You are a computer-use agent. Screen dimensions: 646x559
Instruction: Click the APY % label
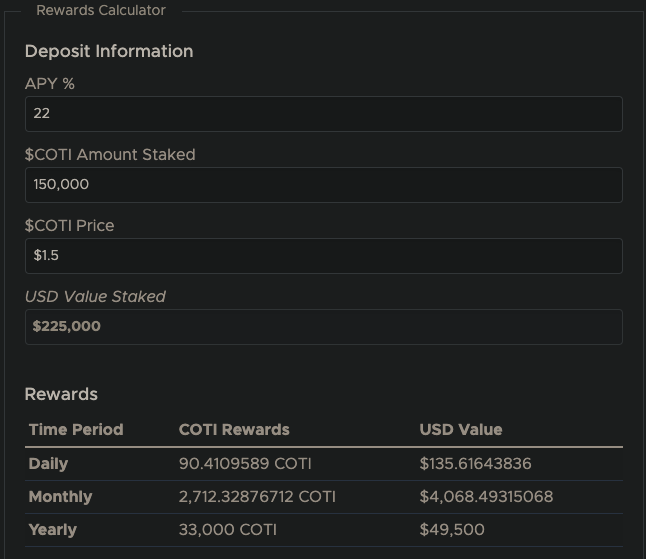(50, 84)
